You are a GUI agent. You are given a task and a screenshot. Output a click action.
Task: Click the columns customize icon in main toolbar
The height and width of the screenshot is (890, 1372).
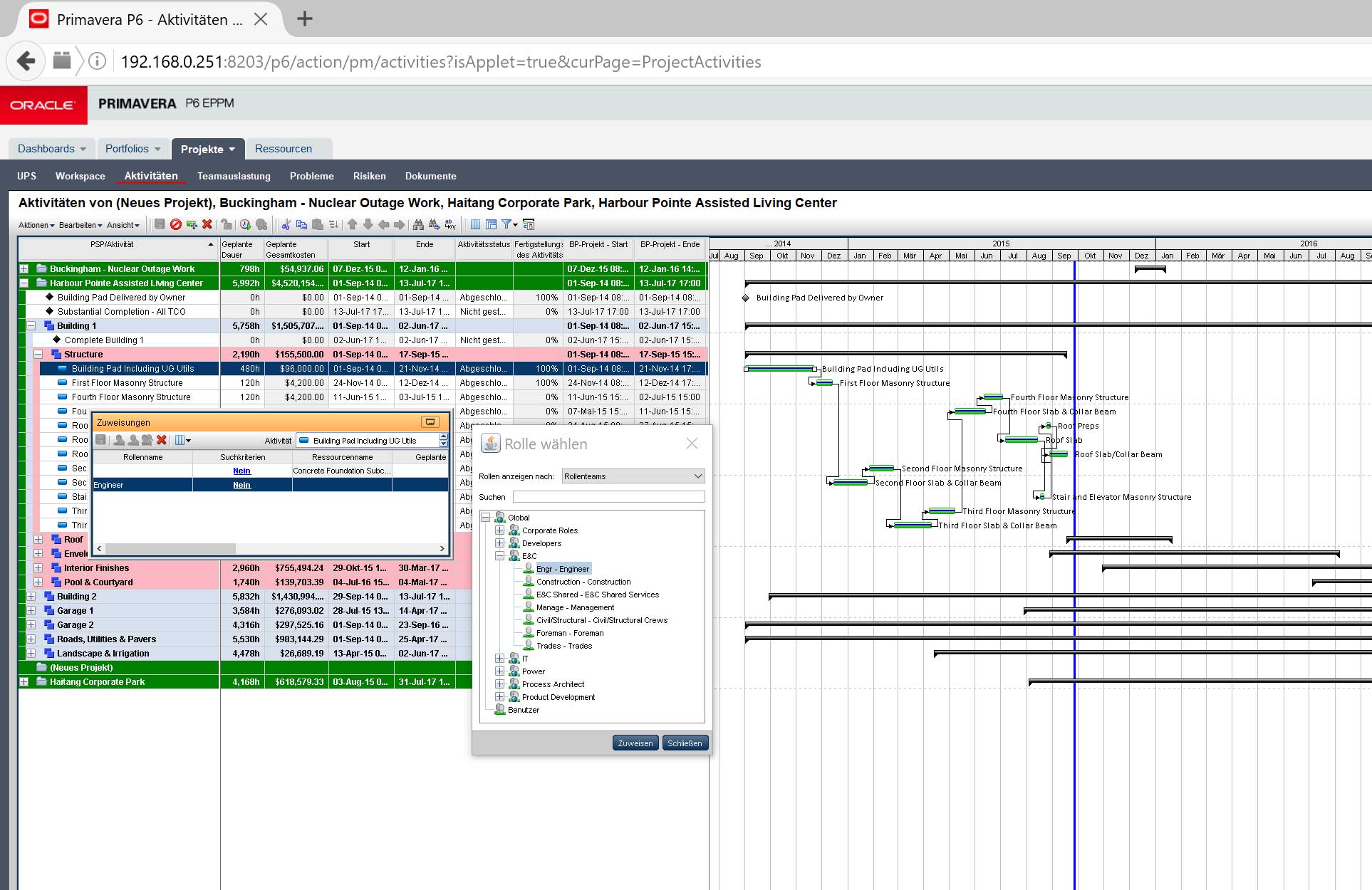pyautogui.click(x=475, y=224)
